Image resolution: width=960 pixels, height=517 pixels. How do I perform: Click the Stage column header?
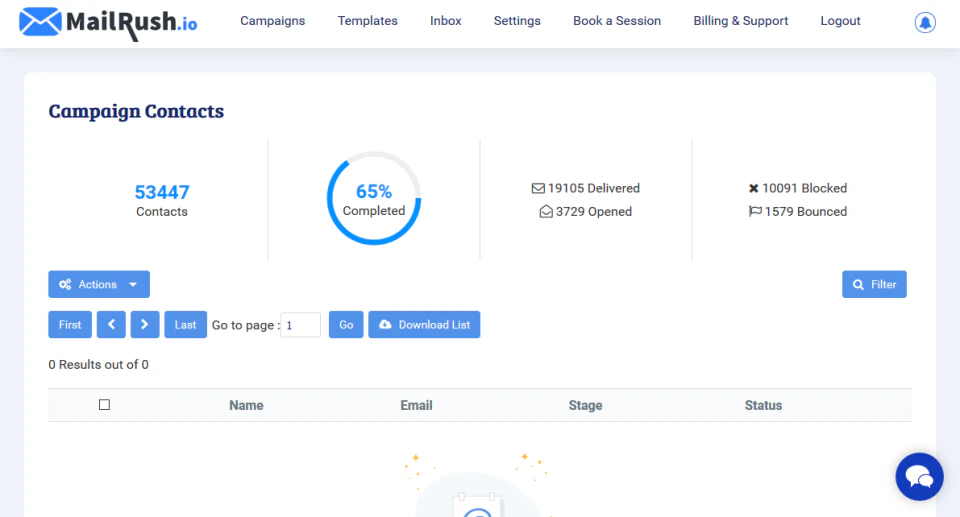click(x=585, y=405)
